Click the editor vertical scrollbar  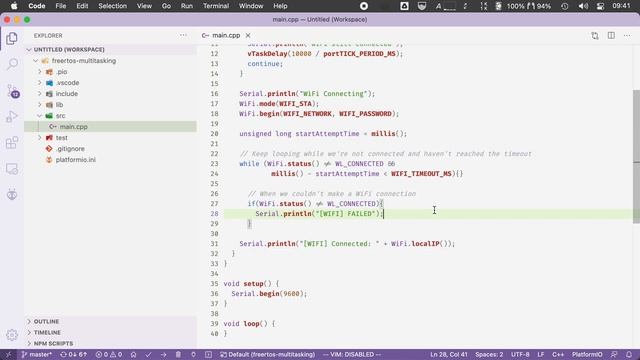[x=636, y=156]
